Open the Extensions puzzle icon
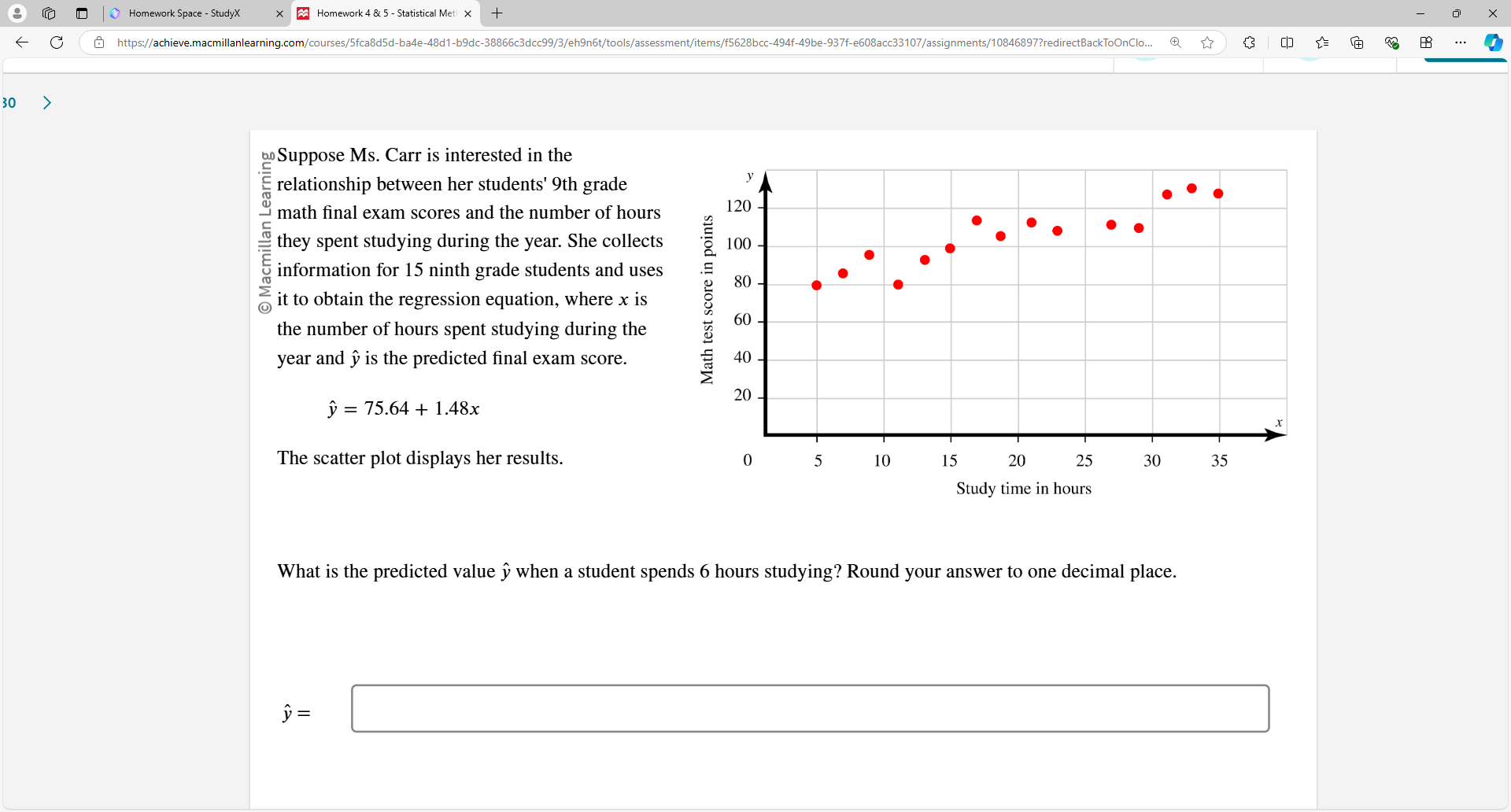Viewport: 1511px width, 812px height. pyautogui.click(x=1249, y=42)
